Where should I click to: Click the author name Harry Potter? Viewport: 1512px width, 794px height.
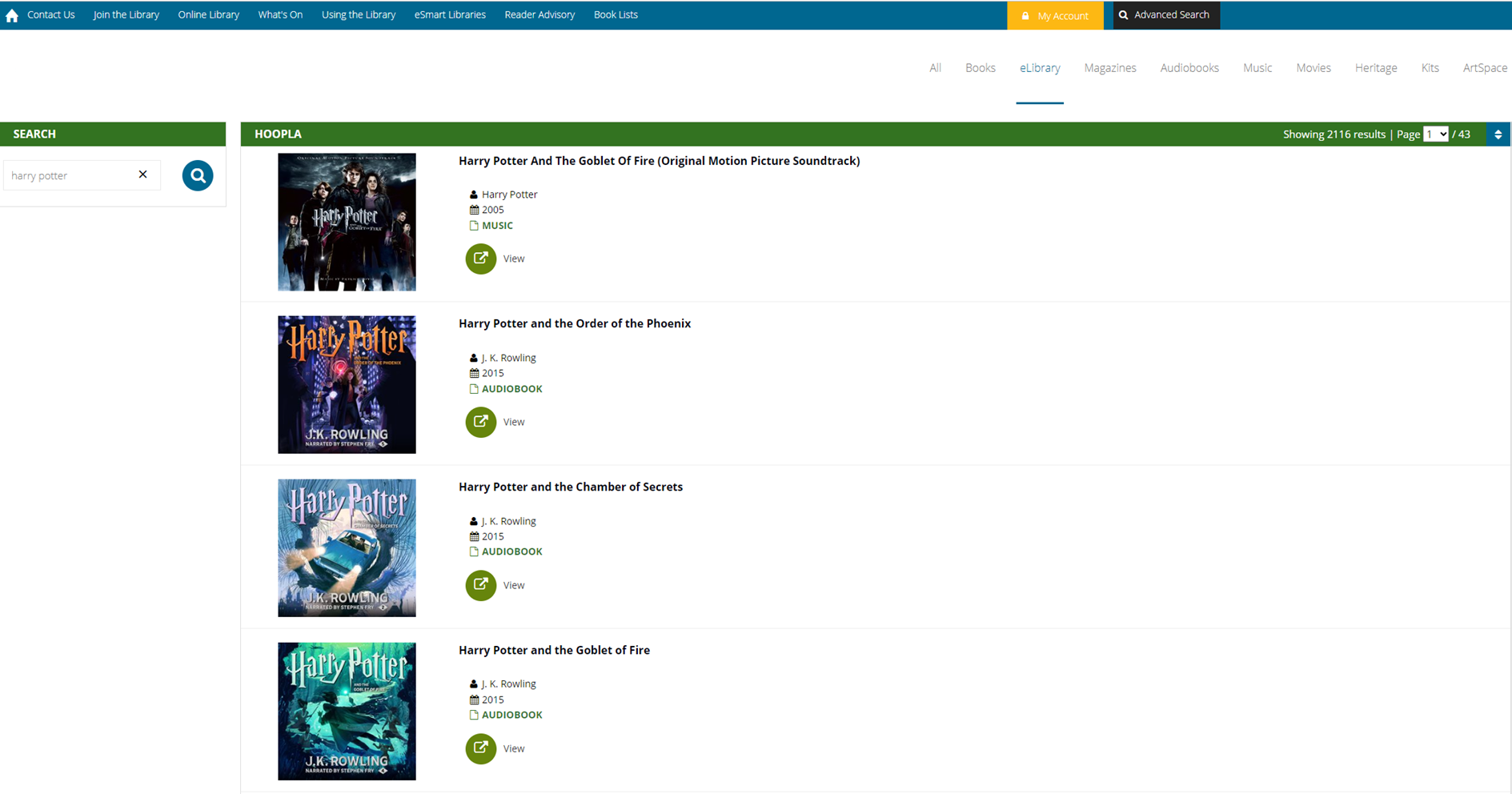pos(509,194)
